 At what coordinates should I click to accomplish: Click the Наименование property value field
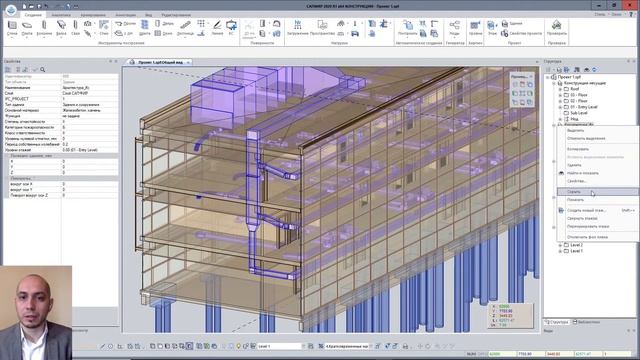coord(90,88)
